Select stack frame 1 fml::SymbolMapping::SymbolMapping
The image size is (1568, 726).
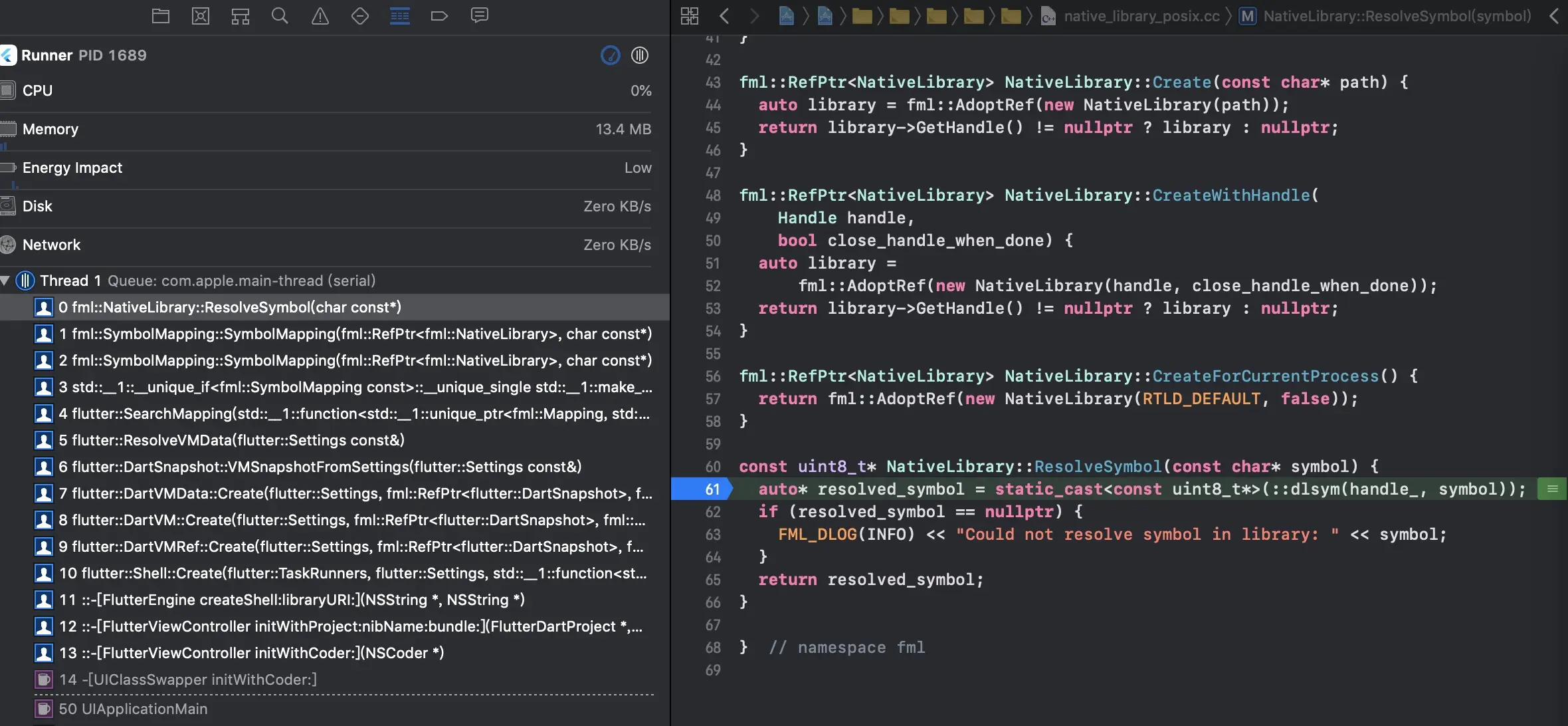click(335, 334)
